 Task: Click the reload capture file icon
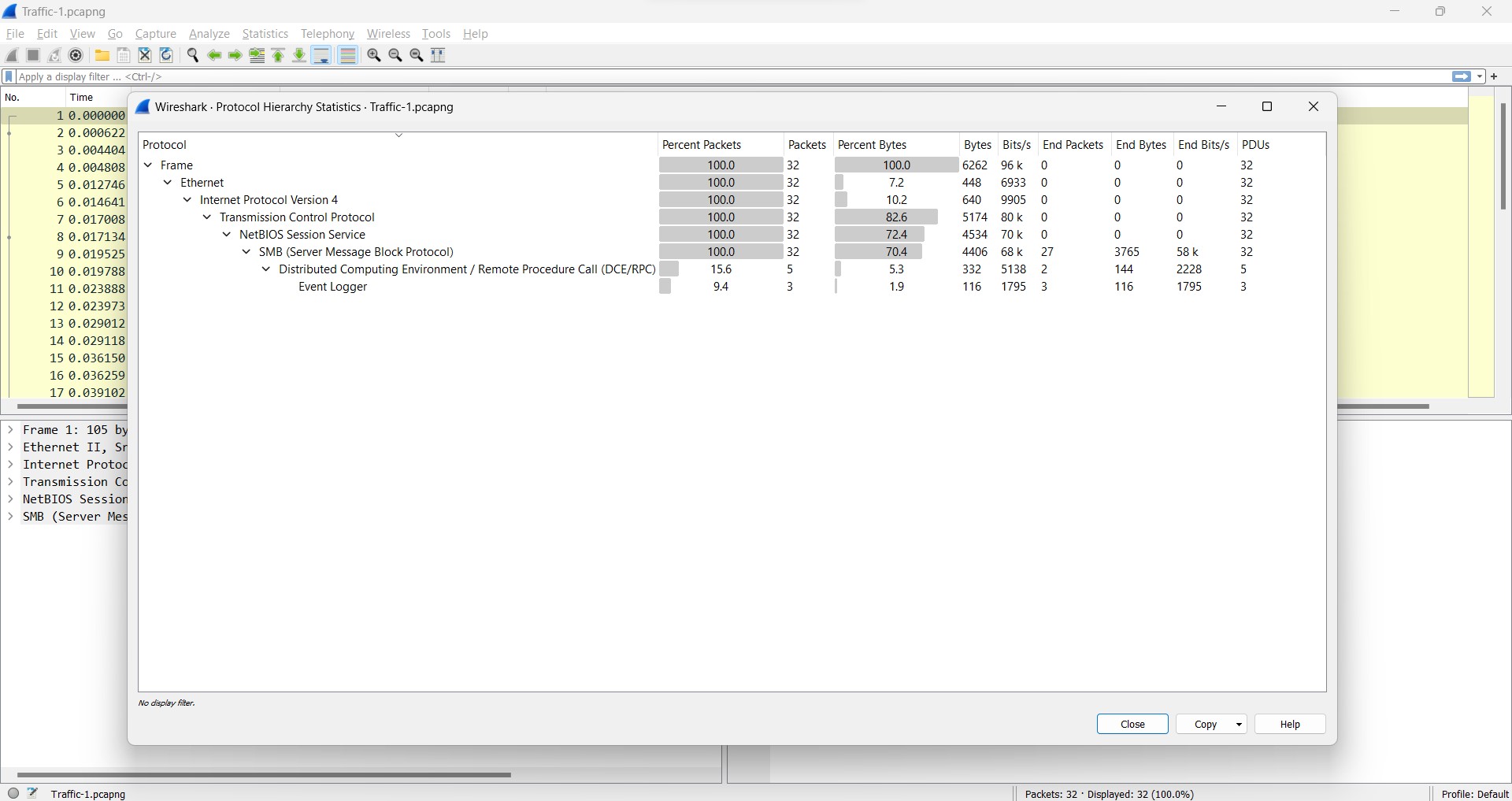(167, 55)
